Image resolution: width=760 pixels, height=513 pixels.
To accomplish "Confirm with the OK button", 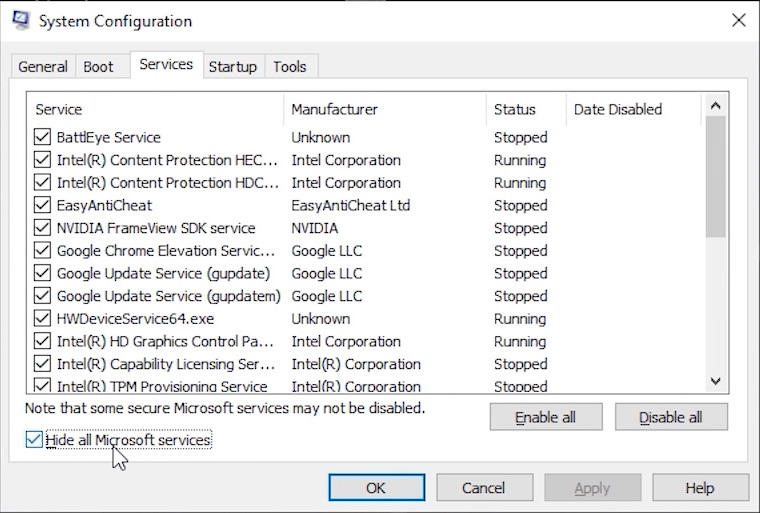I will 376,488.
